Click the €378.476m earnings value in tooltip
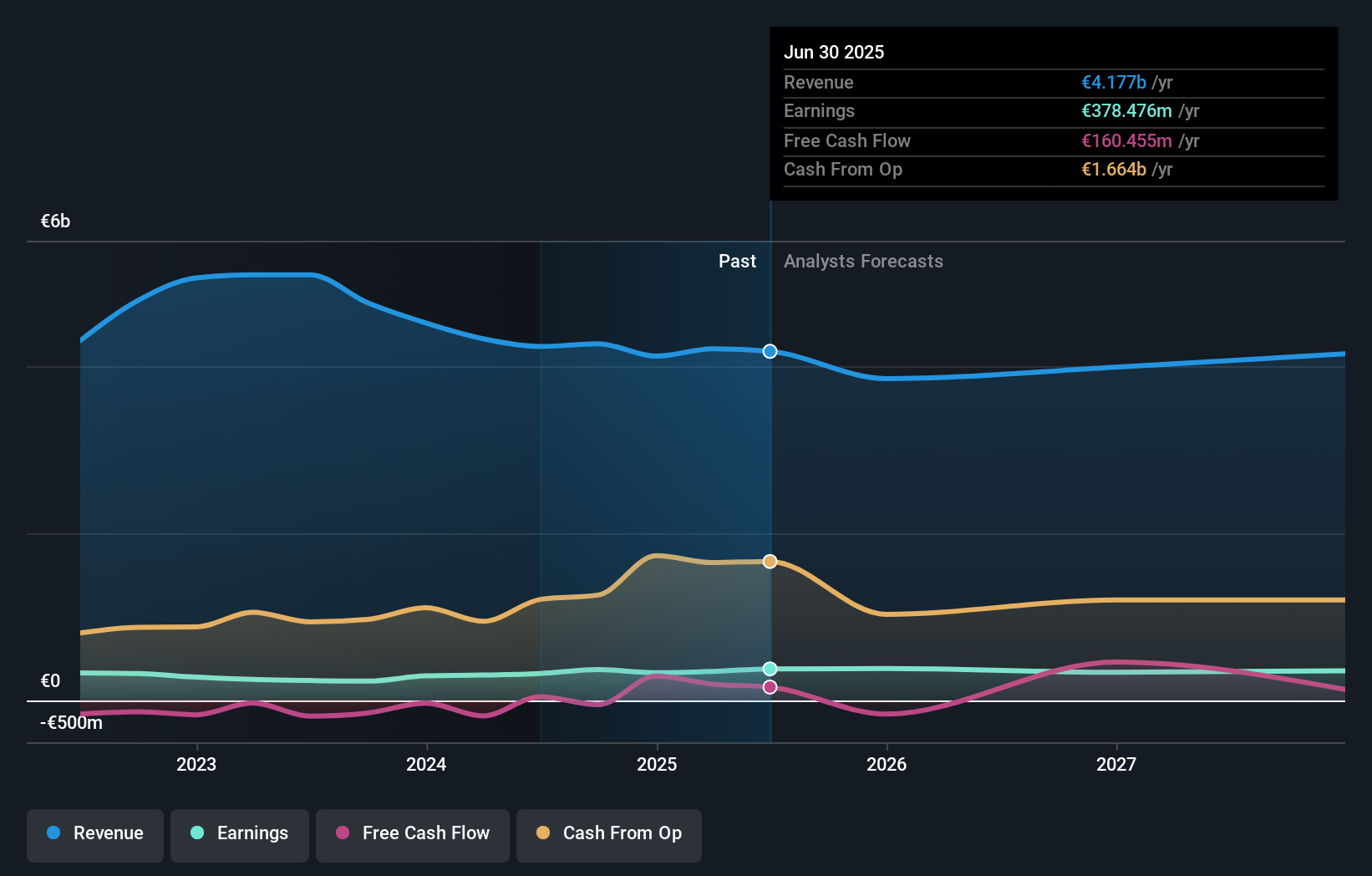The image size is (1372, 876). pos(1127,110)
